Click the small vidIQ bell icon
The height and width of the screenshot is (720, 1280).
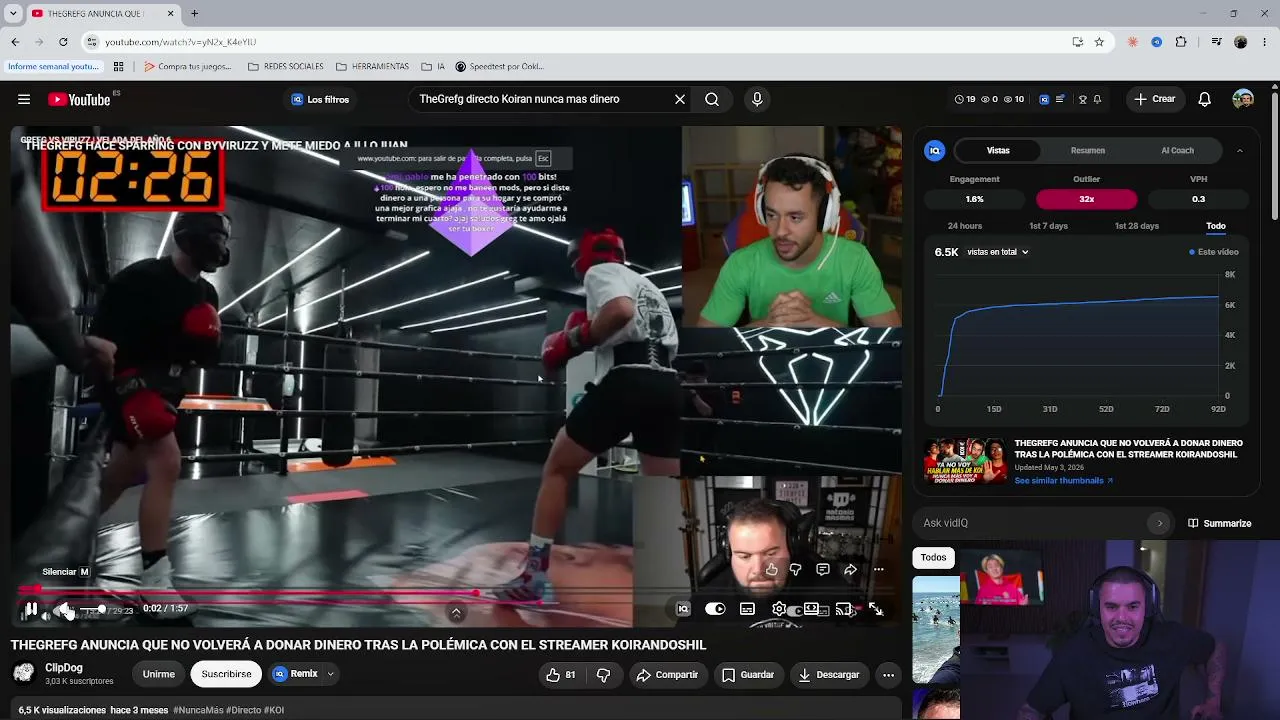point(1097,99)
